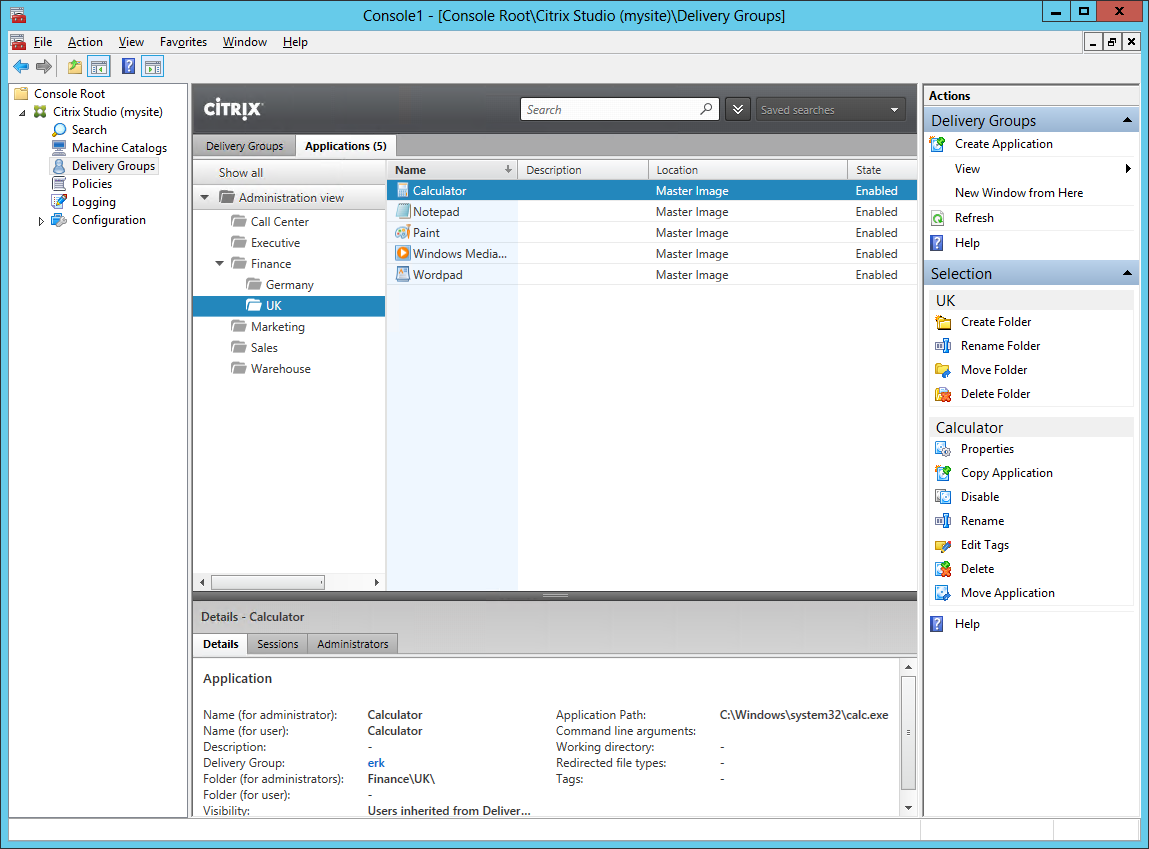This screenshot has width=1149, height=849.
Task: Open the Sessions tab in details pane
Action: click(x=277, y=644)
